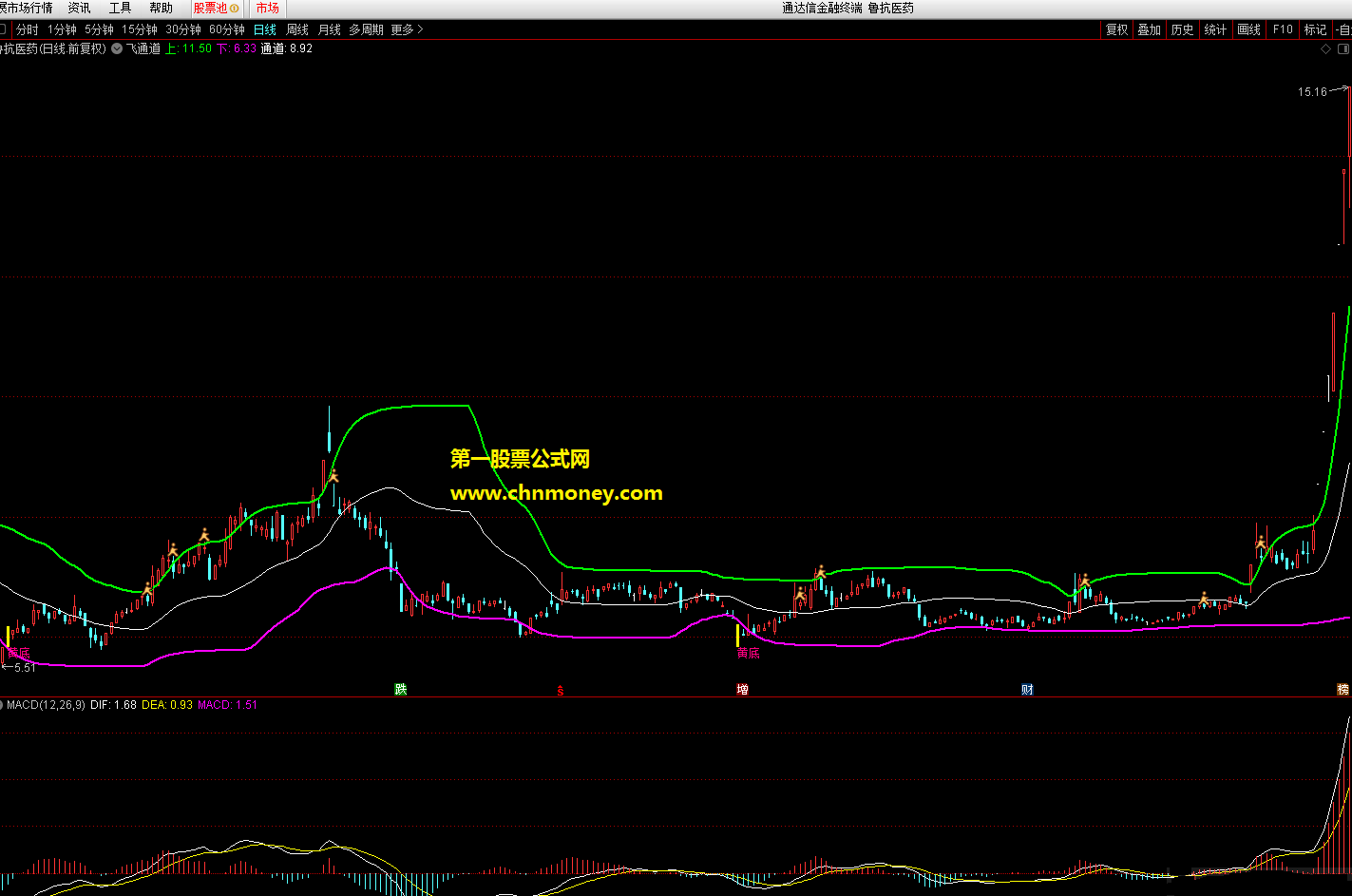This screenshot has height=896, width=1352.
Task: Click the DEA: 0.93 value
Action: click(x=167, y=705)
